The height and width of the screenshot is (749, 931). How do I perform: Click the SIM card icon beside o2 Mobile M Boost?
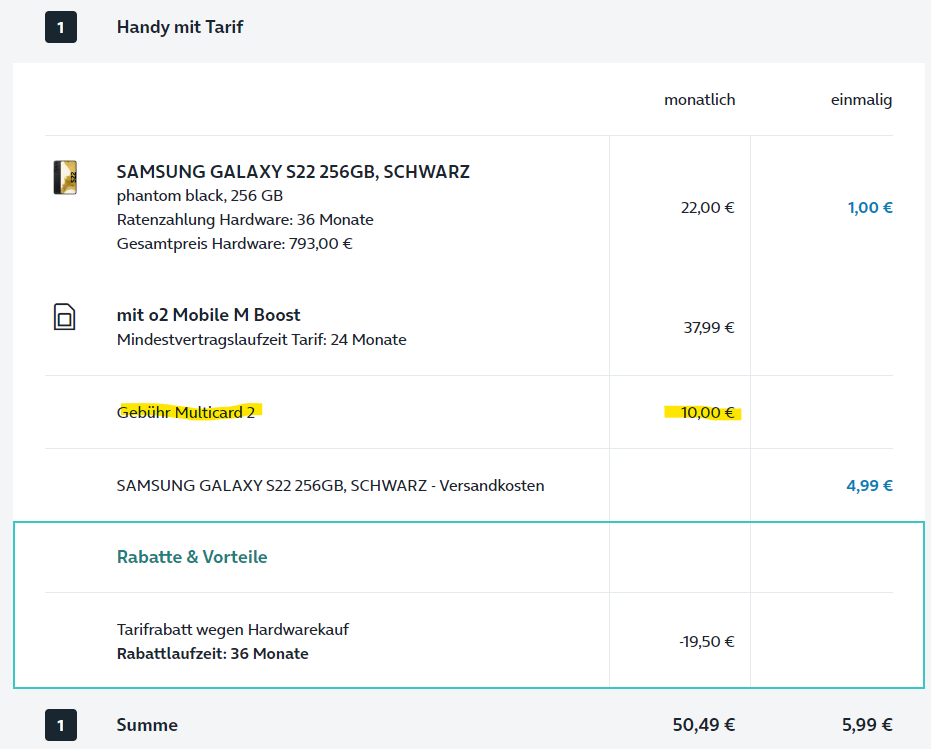[65, 317]
